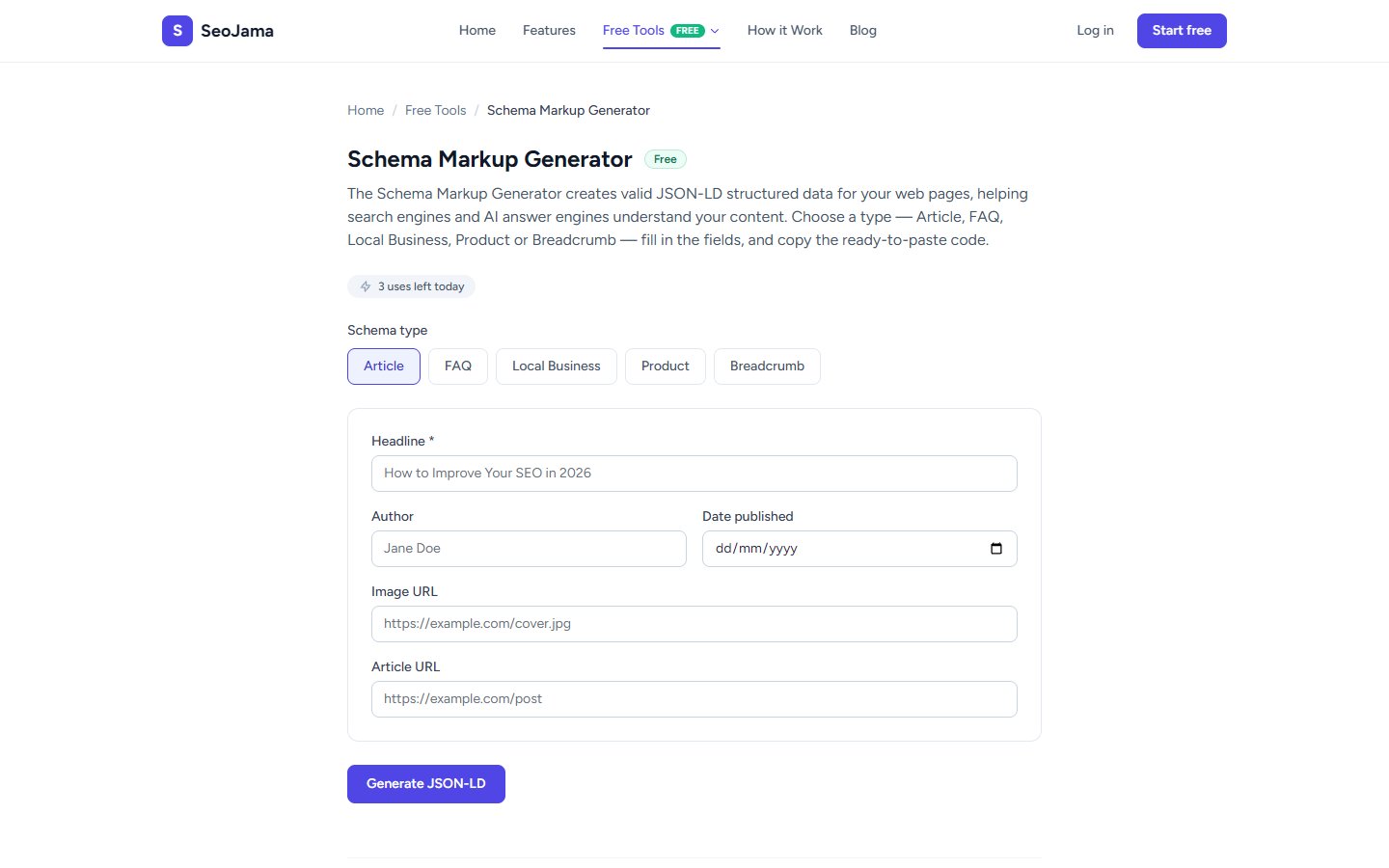The height and width of the screenshot is (868, 1389).
Task: Click the Log in link
Action: pos(1095,31)
